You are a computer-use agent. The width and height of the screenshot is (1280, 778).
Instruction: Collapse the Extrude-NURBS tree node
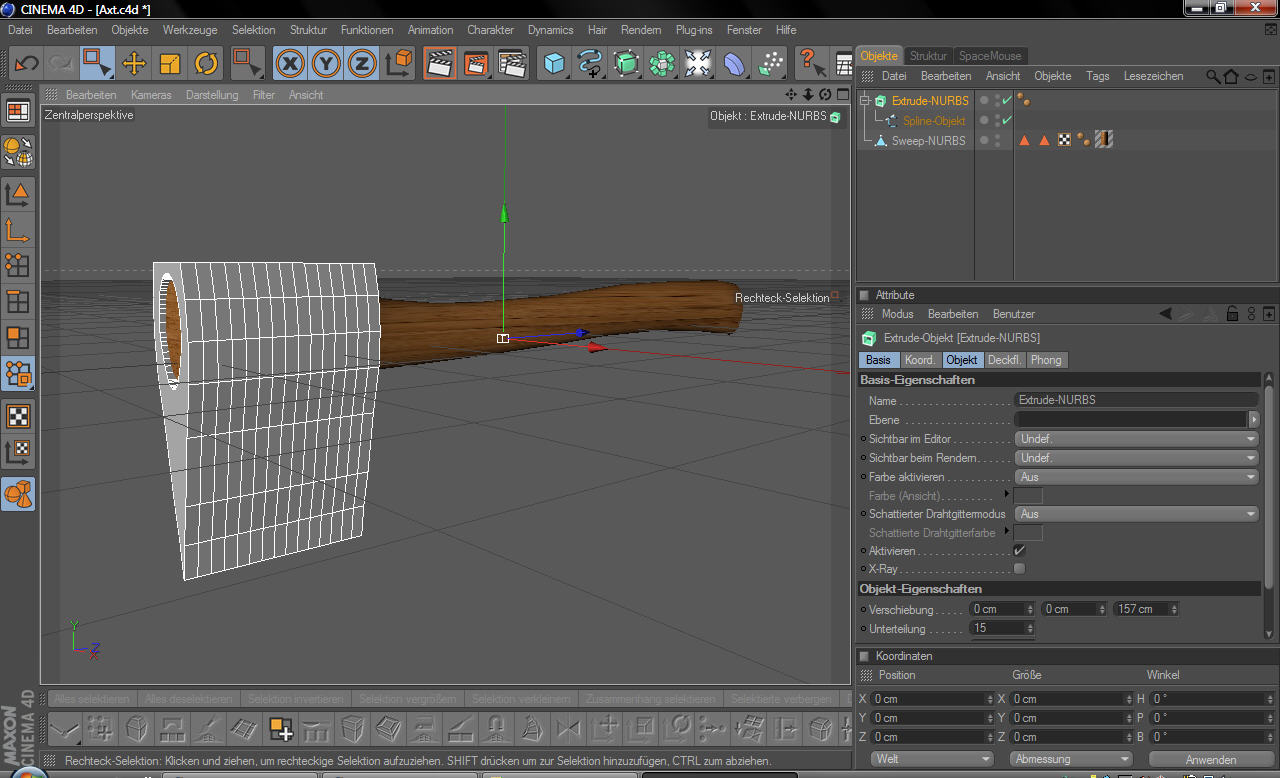[x=865, y=101]
